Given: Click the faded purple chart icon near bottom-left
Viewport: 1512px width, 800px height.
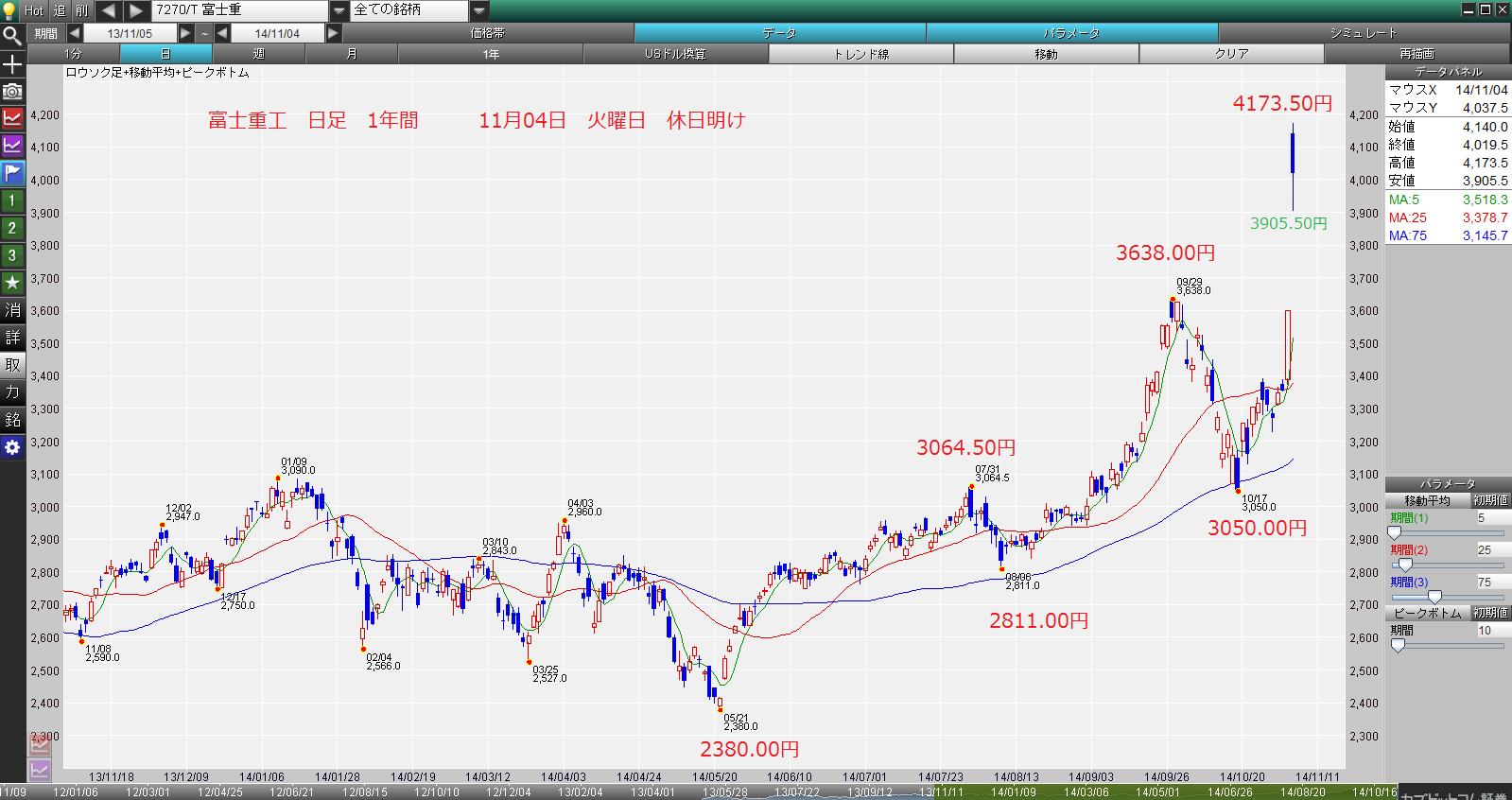Looking at the screenshot, I should coord(40,770).
